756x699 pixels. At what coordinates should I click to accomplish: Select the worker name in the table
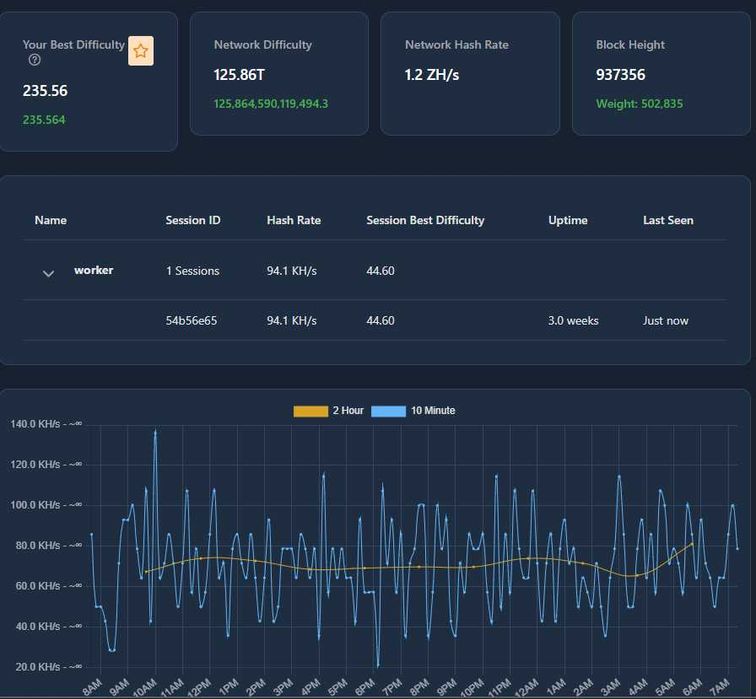pyautogui.click(x=94, y=270)
